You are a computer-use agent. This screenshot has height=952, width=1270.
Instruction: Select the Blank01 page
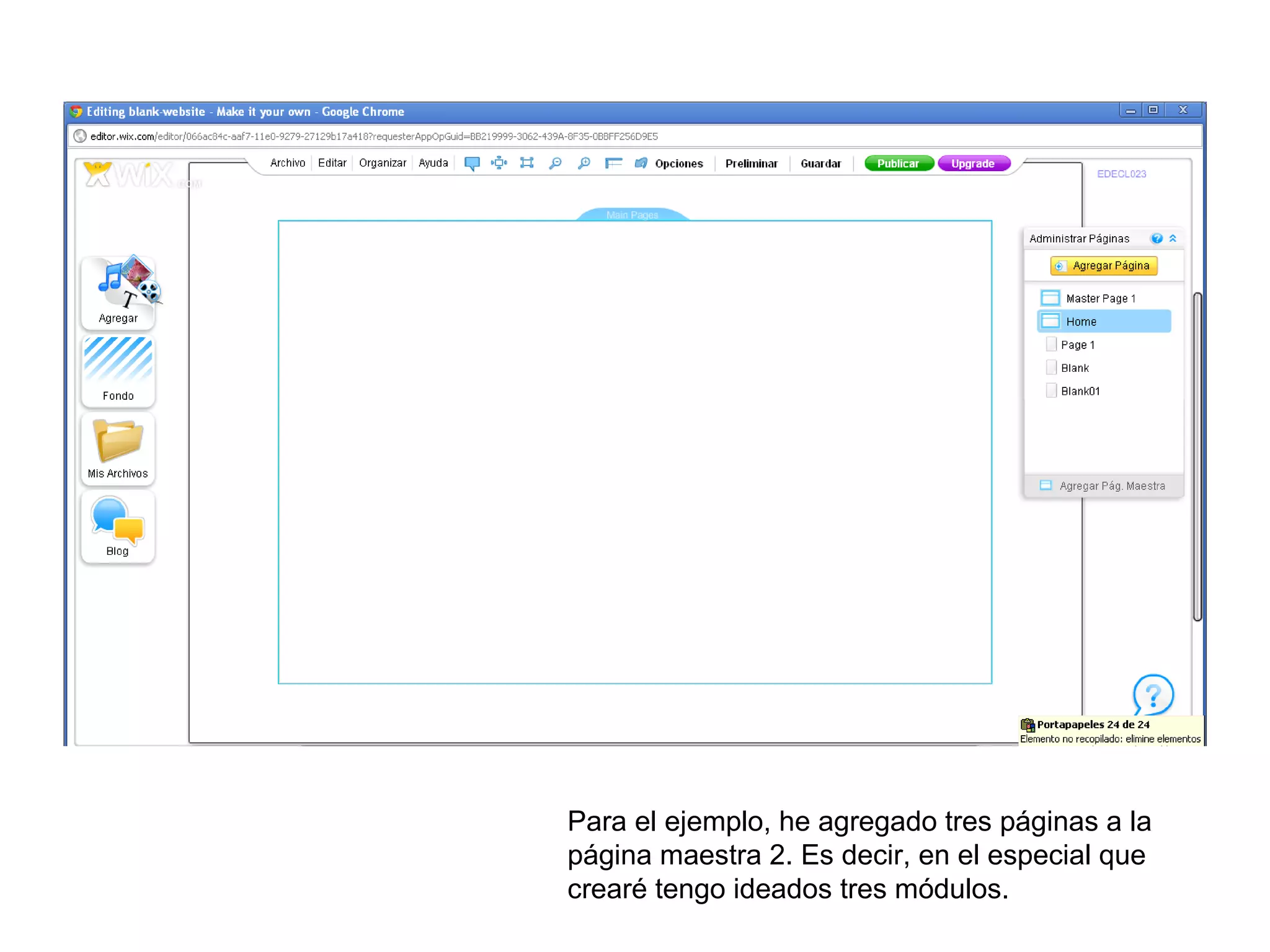[x=1080, y=391]
